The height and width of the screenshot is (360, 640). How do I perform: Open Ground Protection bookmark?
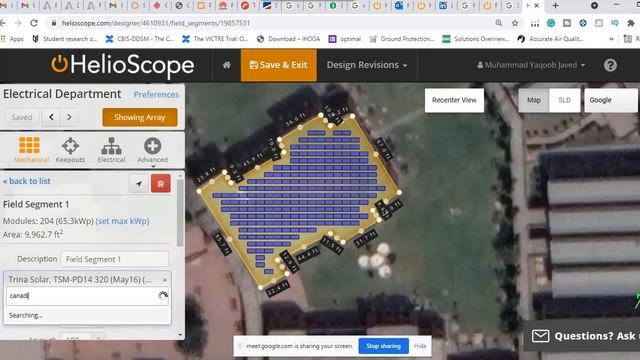(402, 39)
